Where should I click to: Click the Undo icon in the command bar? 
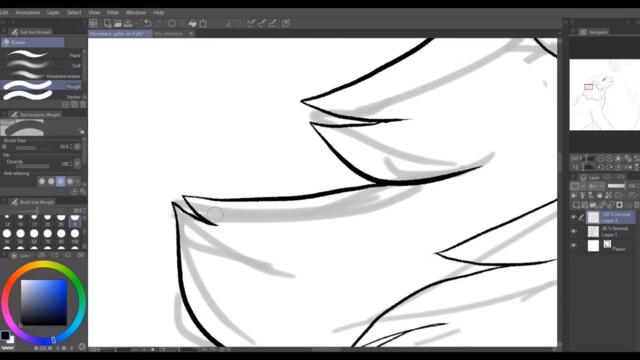click(148, 23)
